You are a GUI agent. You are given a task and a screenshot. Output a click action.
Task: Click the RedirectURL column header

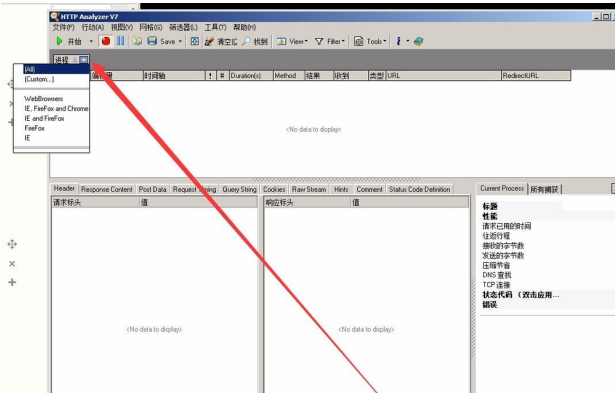536,75
